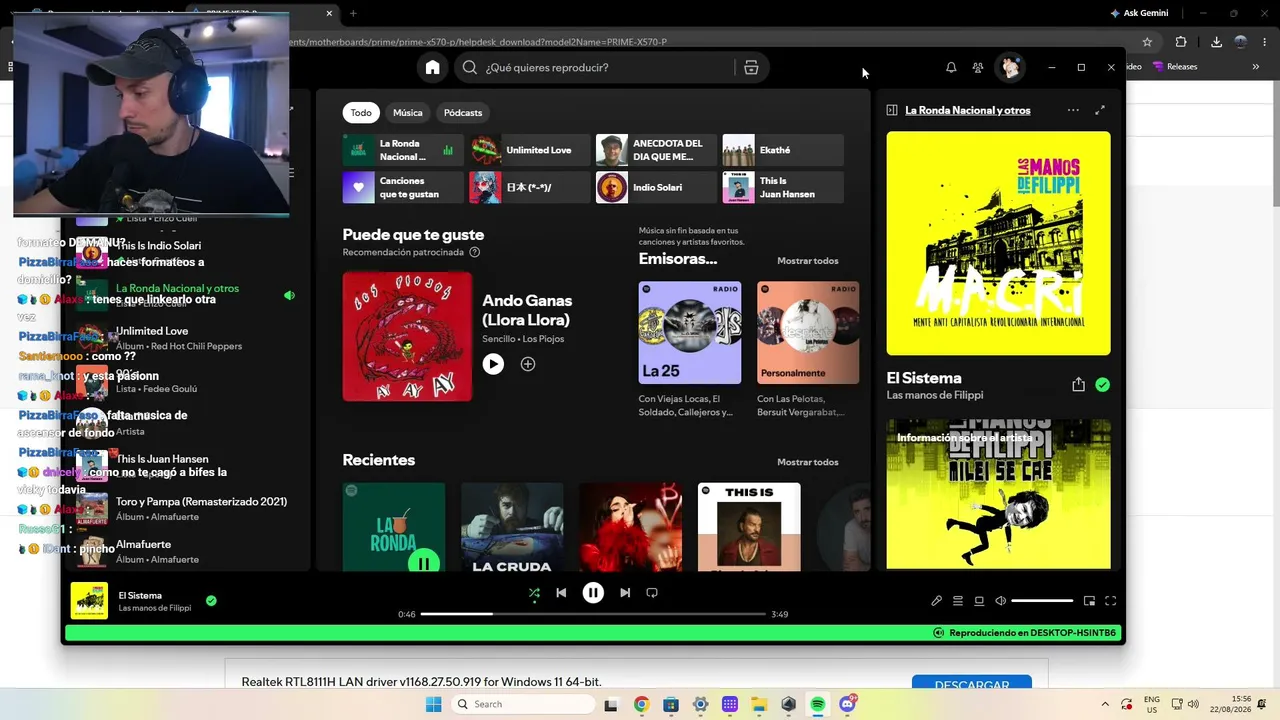Open Spotify notifications via the bell icon
This screenshot has height=720, width=1280.
pyautogui.click(x=951, y=67)
